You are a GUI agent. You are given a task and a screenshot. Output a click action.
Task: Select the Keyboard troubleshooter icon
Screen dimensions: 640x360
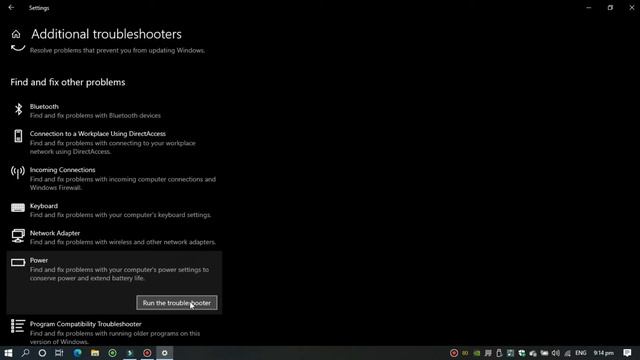[18, 208]
